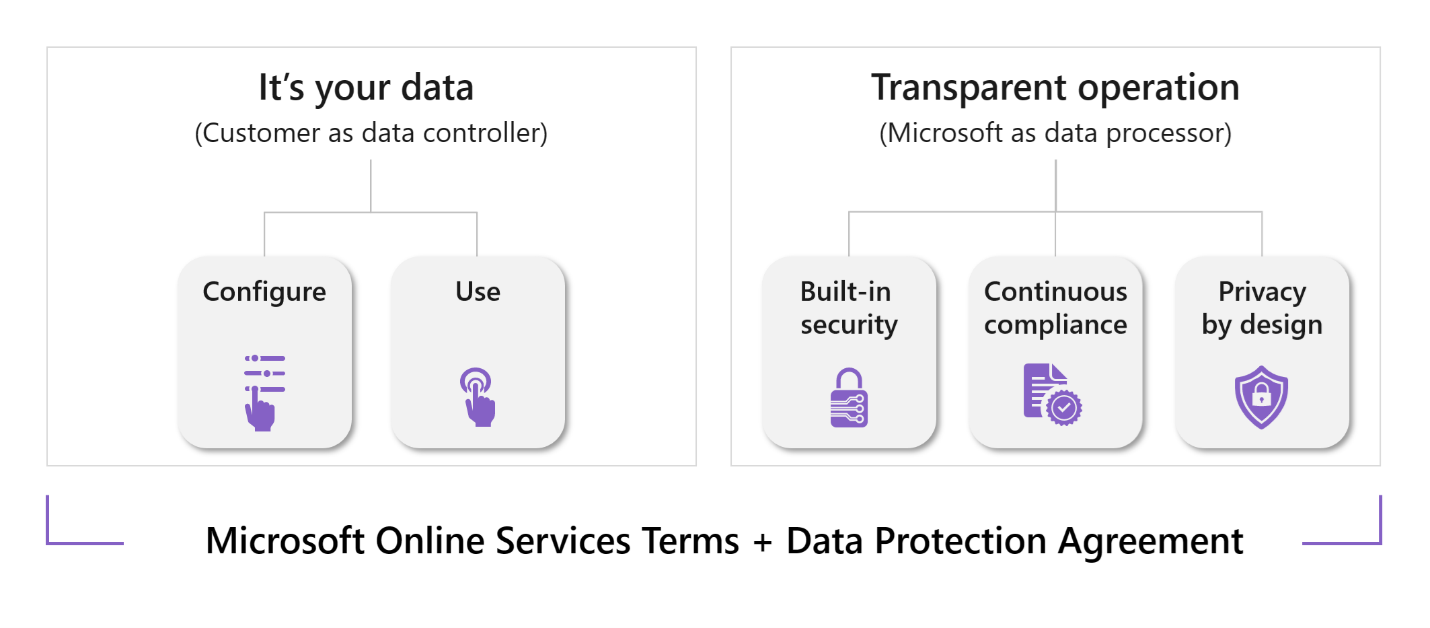Click the plus sign between agreement names
This screenshot has height=628, width=1430.
point(763,543)
